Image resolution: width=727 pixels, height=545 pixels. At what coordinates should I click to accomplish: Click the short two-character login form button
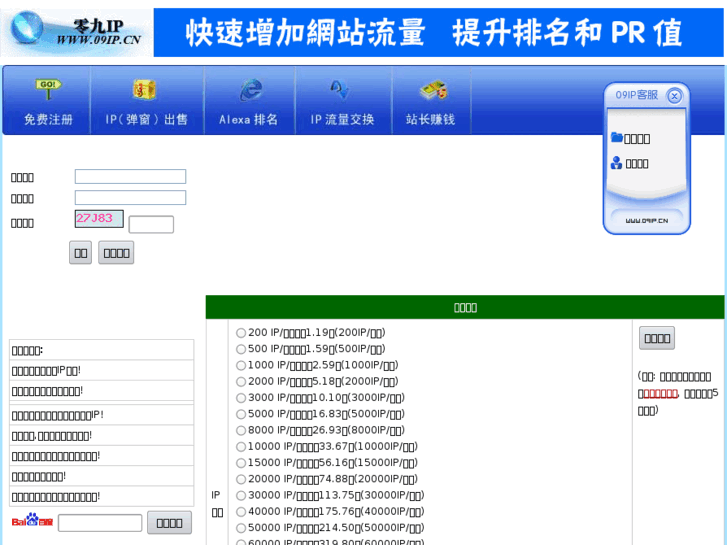click(x=81, y=253)
